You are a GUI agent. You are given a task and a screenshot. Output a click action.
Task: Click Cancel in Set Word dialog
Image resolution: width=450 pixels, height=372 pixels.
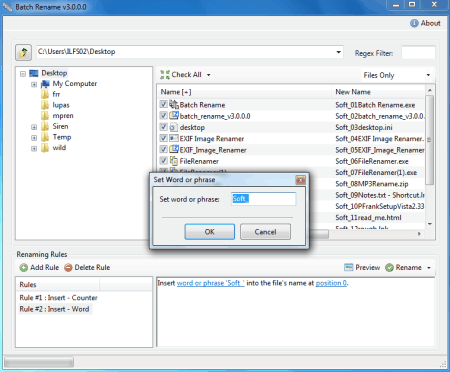265,232
